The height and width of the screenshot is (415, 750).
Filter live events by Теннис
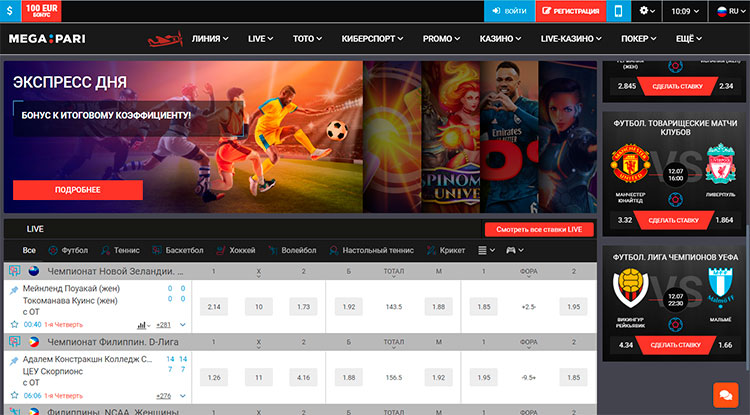pyautogui.click(x=120, y=250)
